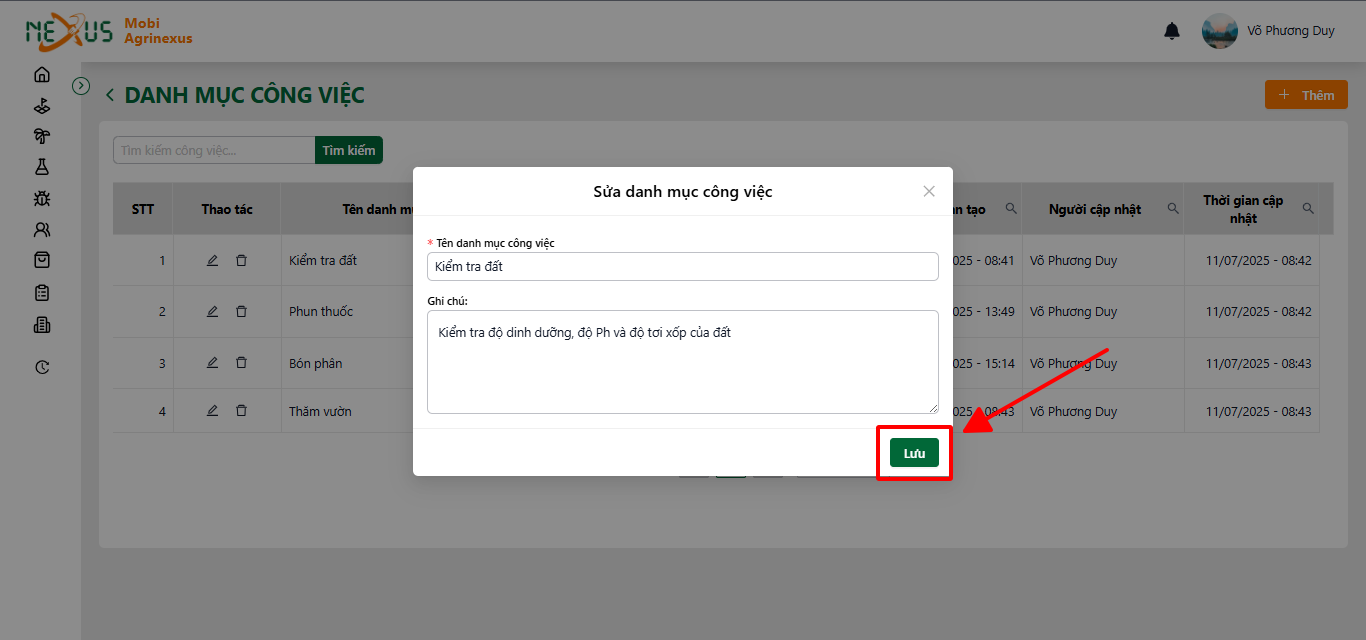Viewport: 1366px width, 640px height.
Task: Open Võ Phương Duy account name
Action: 1291,31
